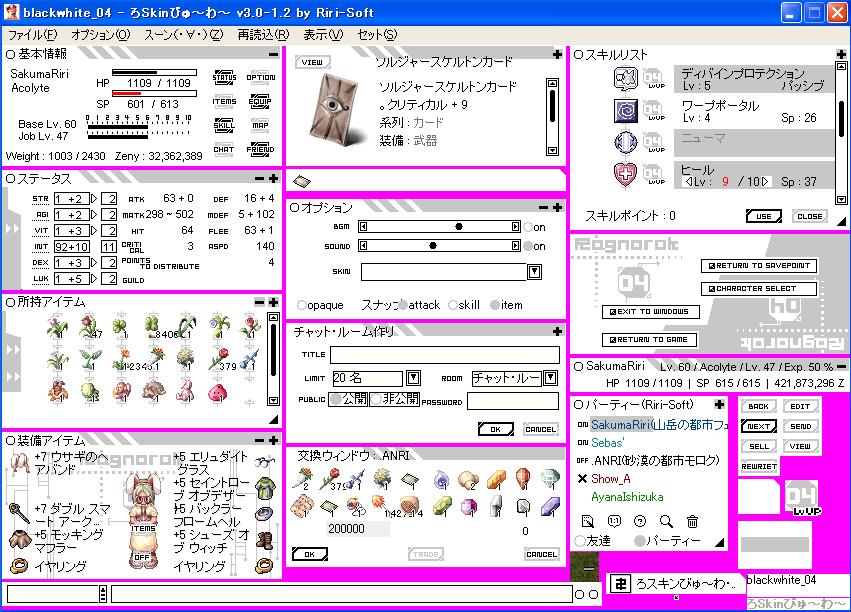Open the ズーン(・∀・)(Z) menu

(x=183, y=35)
